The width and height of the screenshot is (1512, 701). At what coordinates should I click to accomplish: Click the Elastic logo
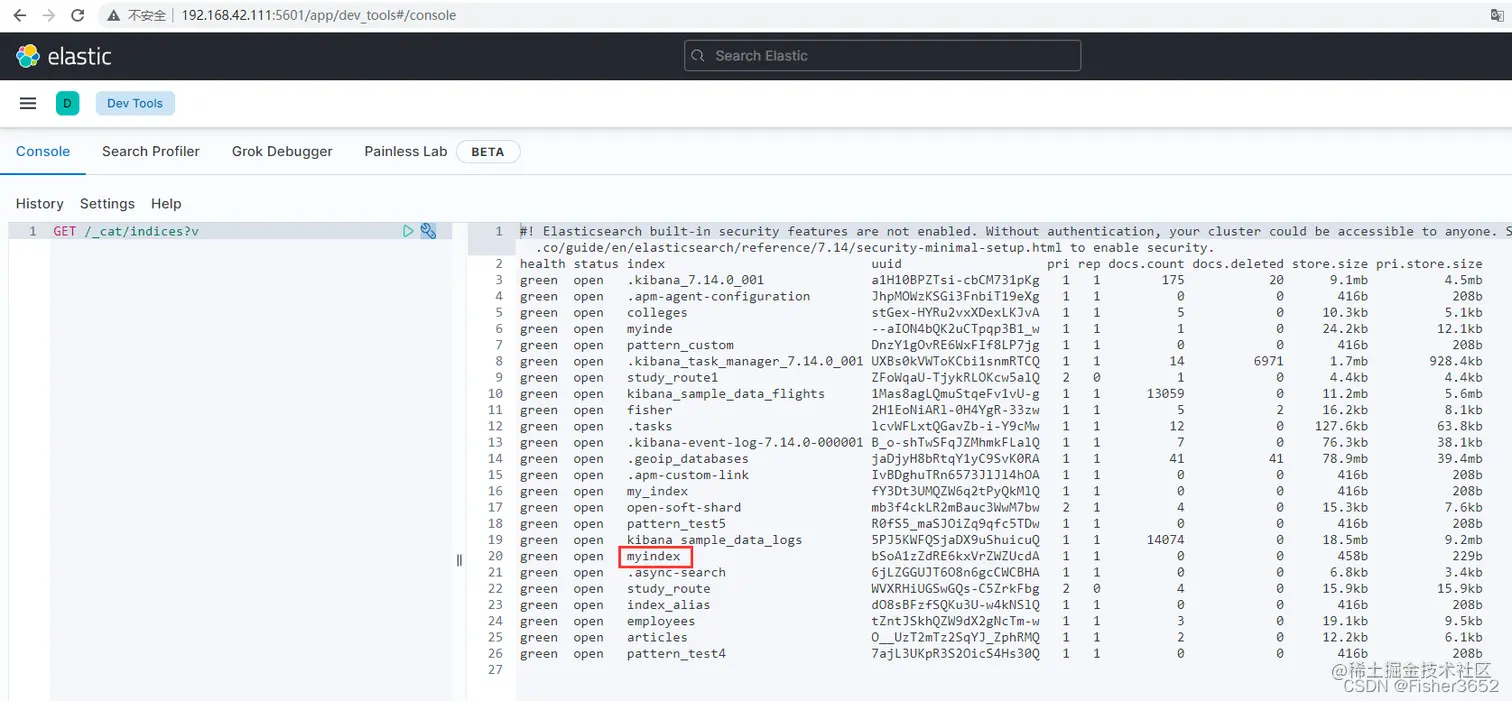[64, 56]
